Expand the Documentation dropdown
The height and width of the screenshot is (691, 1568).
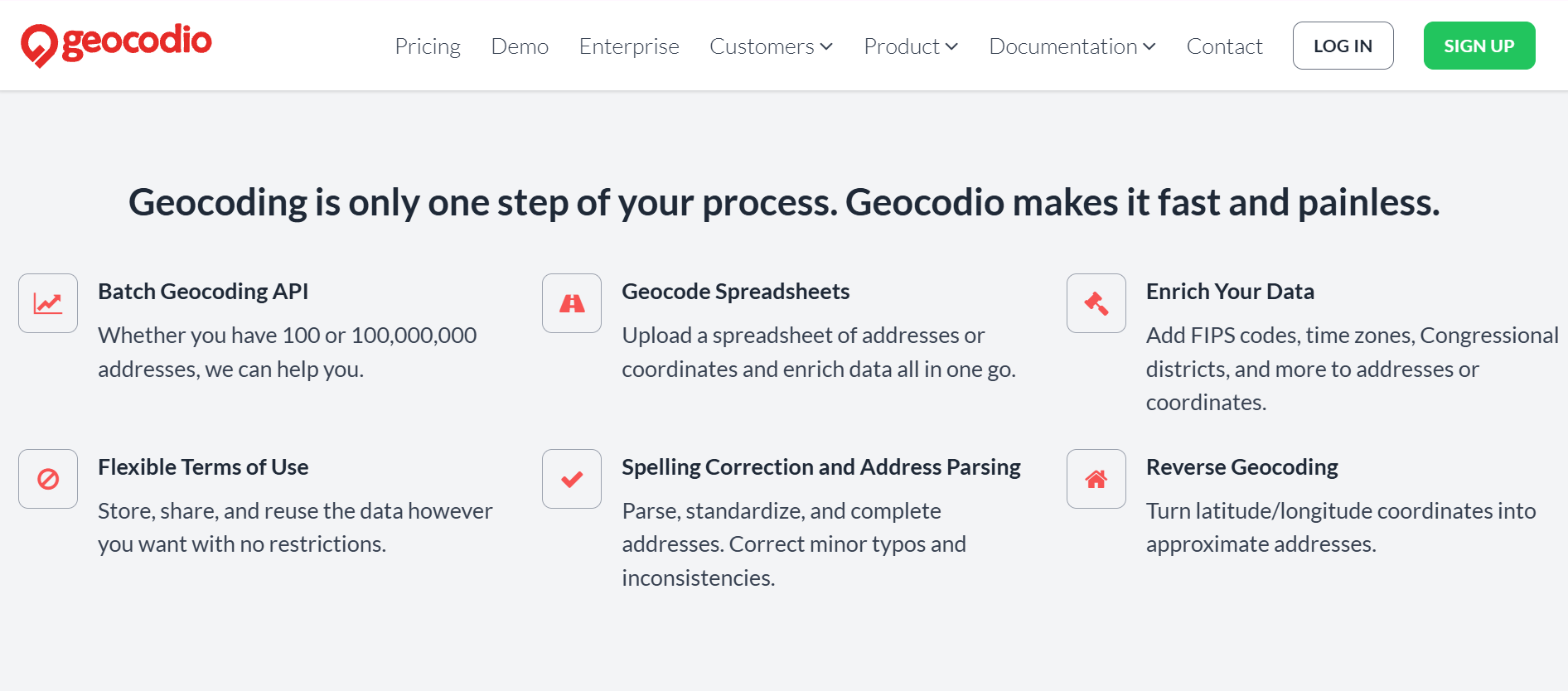click(1071, 46)
